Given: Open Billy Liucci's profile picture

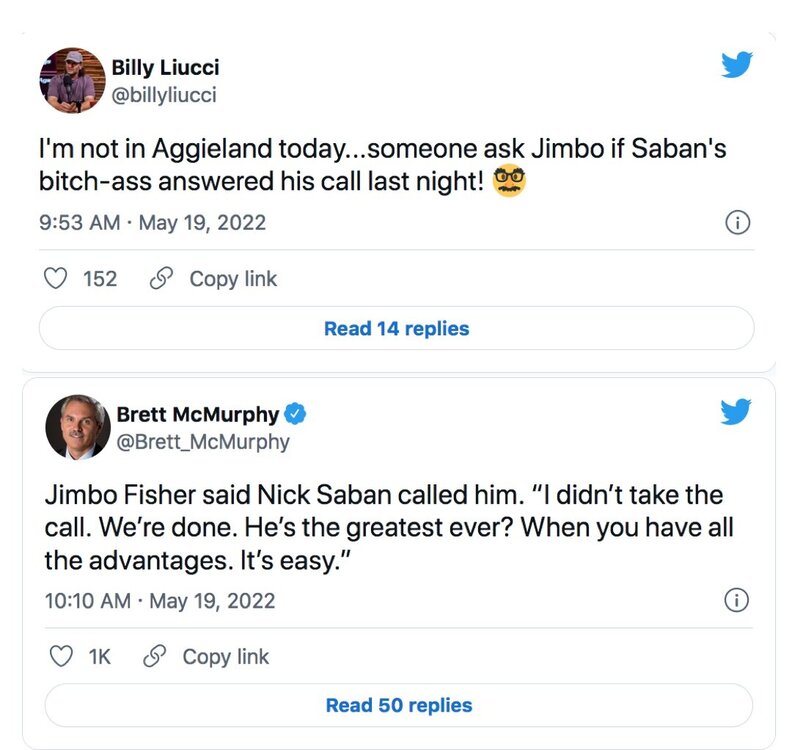Looking at the screenshot, I should coord(72,80).
